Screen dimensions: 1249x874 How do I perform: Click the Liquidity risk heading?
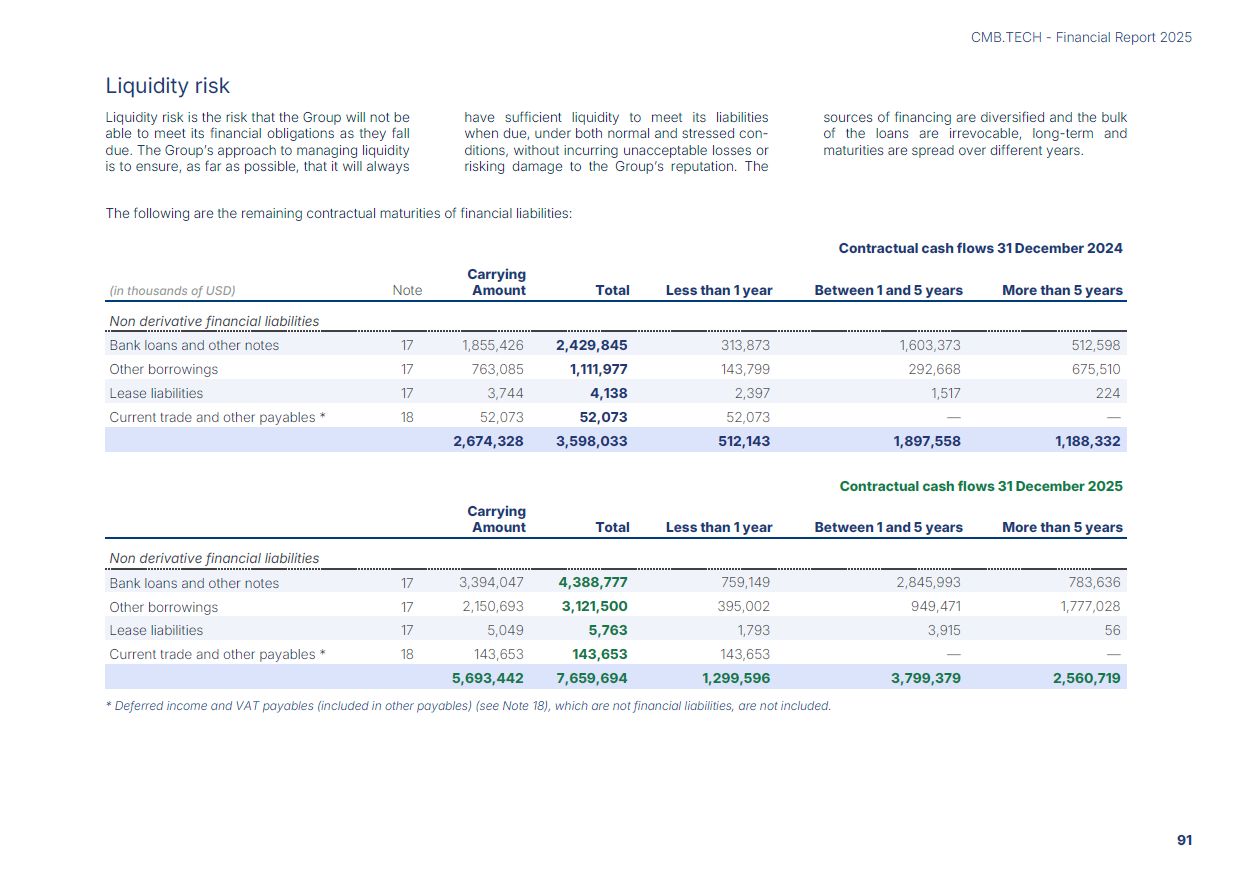pos(168,86)
